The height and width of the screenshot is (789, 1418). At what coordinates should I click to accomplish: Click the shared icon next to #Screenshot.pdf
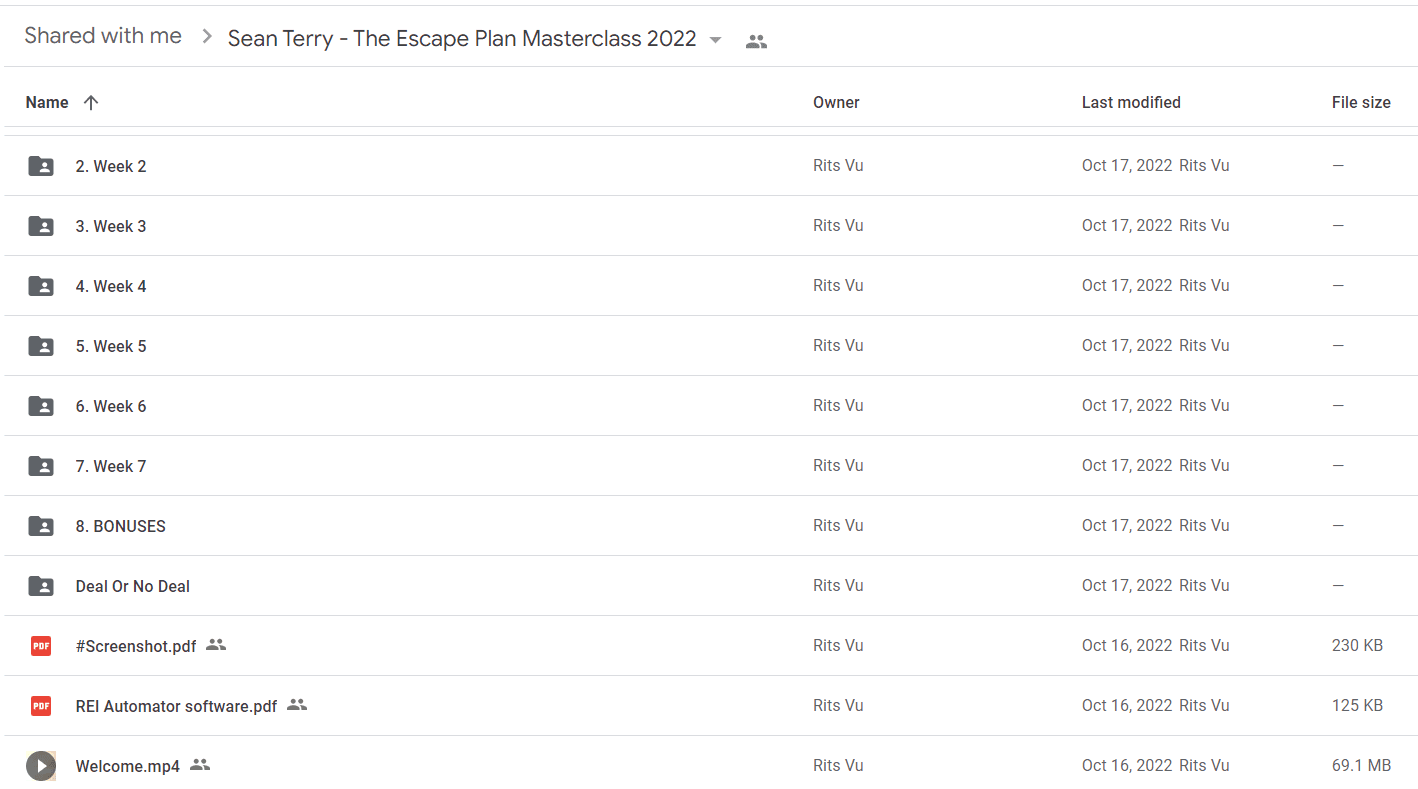(216, 645)
